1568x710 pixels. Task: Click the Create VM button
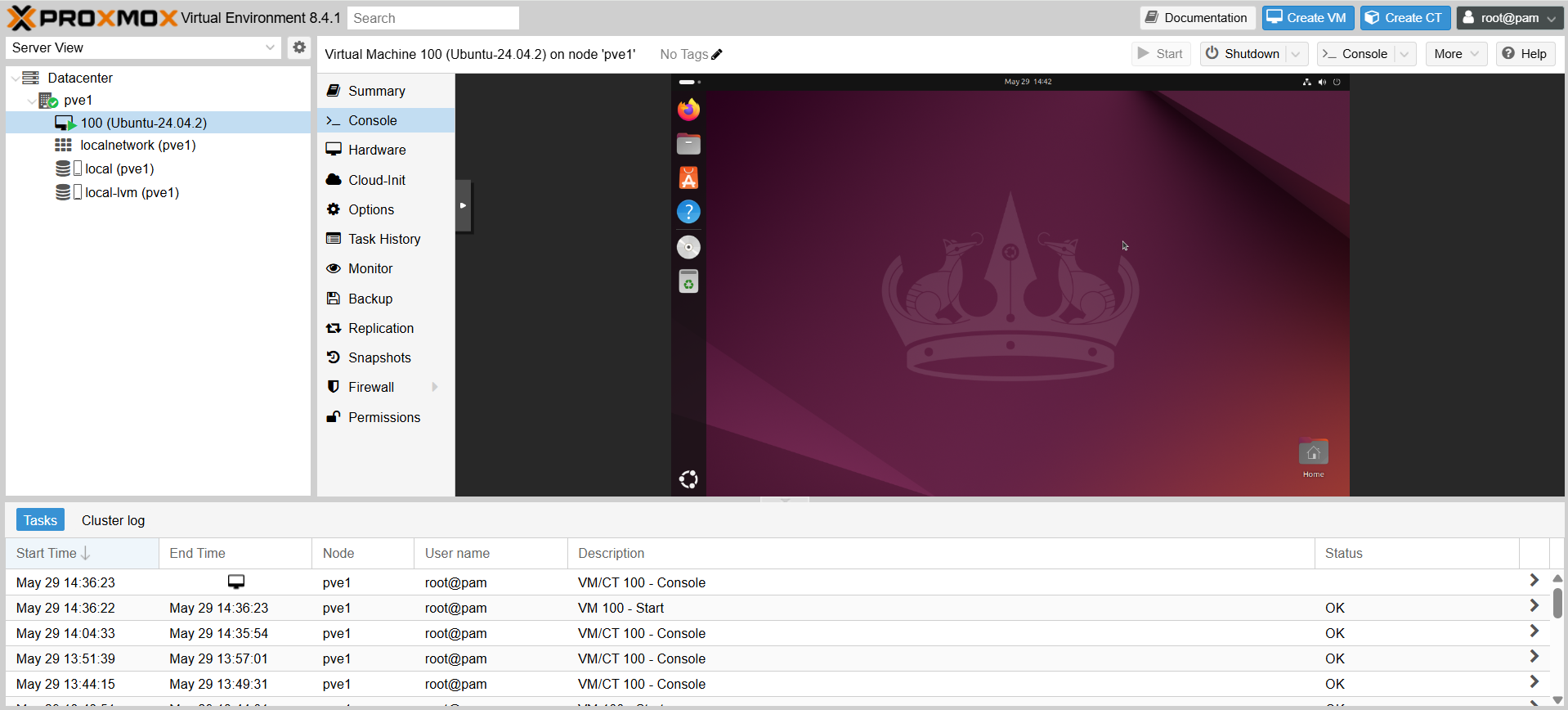click(x=1307, y=18)
